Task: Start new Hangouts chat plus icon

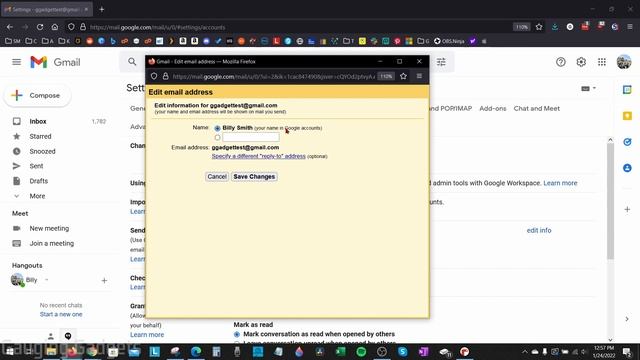Action: point(104,280)
